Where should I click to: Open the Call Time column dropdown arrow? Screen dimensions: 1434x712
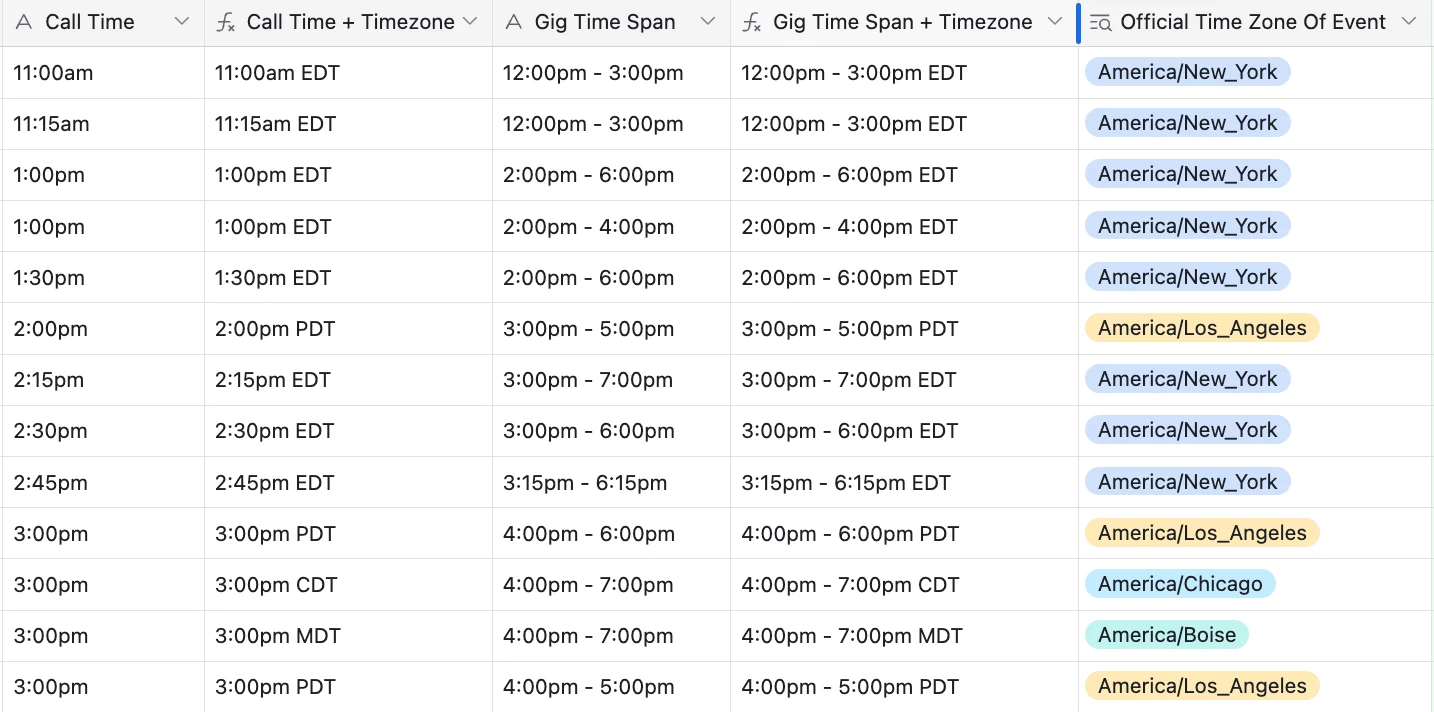pyautogui.click(x=182, y=22)
